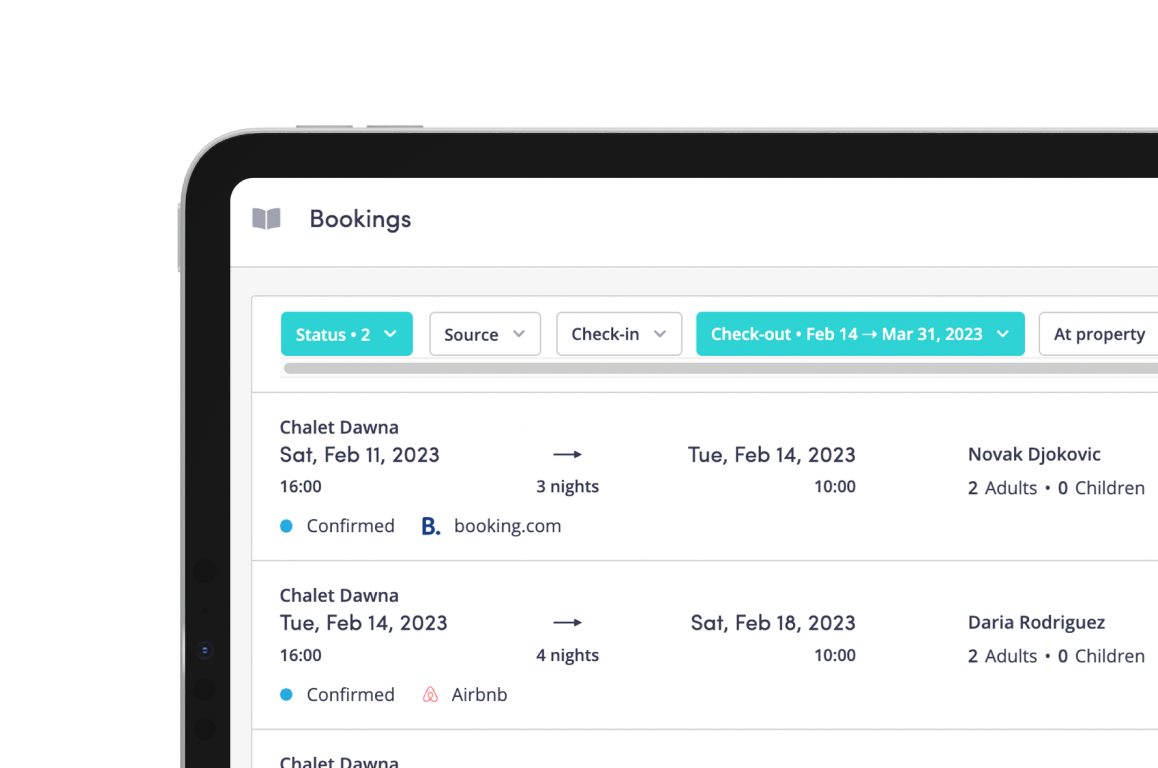Open Novak Djokovic guest booking
This screenshot has height=768, width=1158.
[x=1034, y=454]
